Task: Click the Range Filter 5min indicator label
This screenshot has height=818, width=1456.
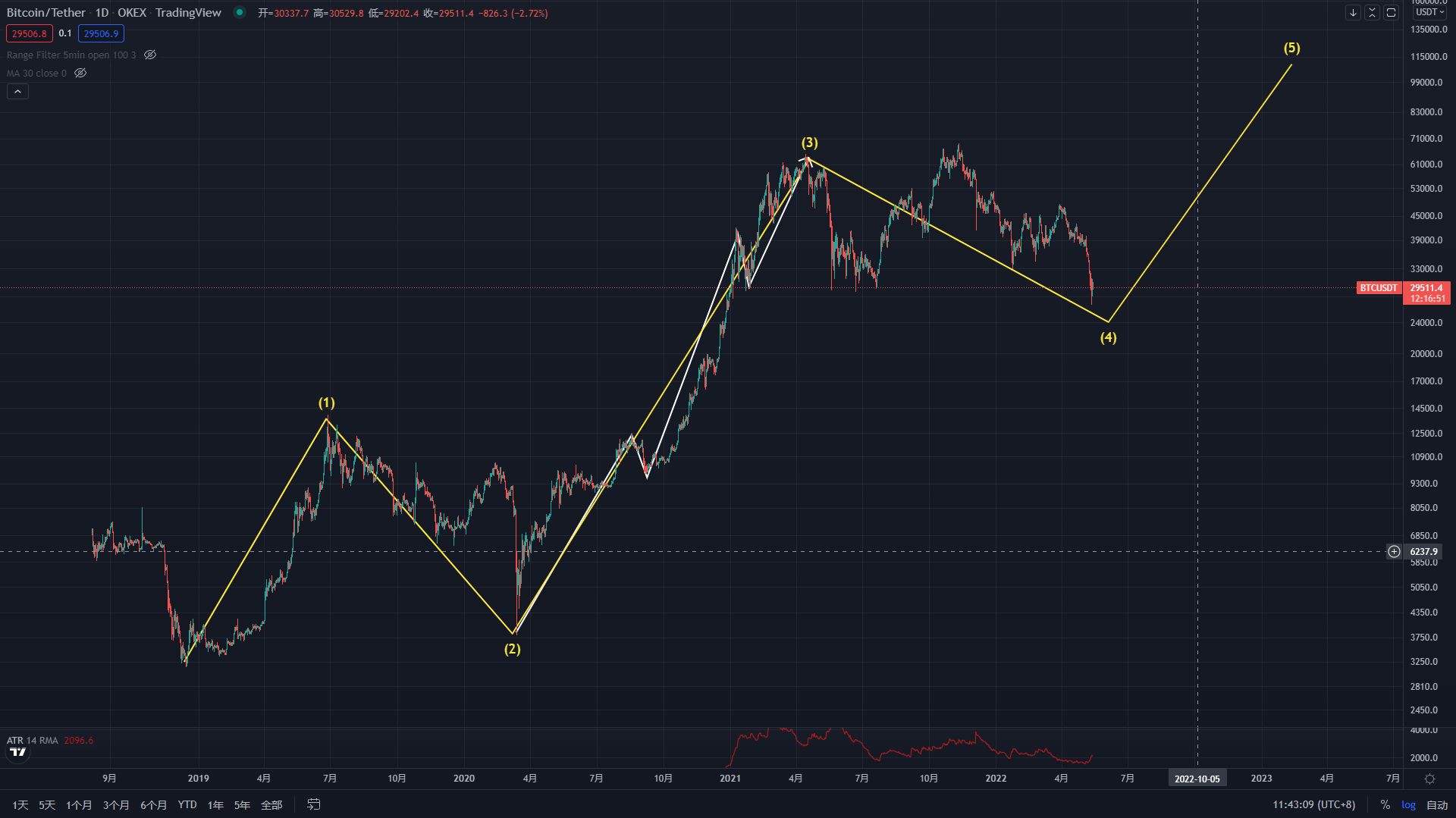Action: [71, 55]
